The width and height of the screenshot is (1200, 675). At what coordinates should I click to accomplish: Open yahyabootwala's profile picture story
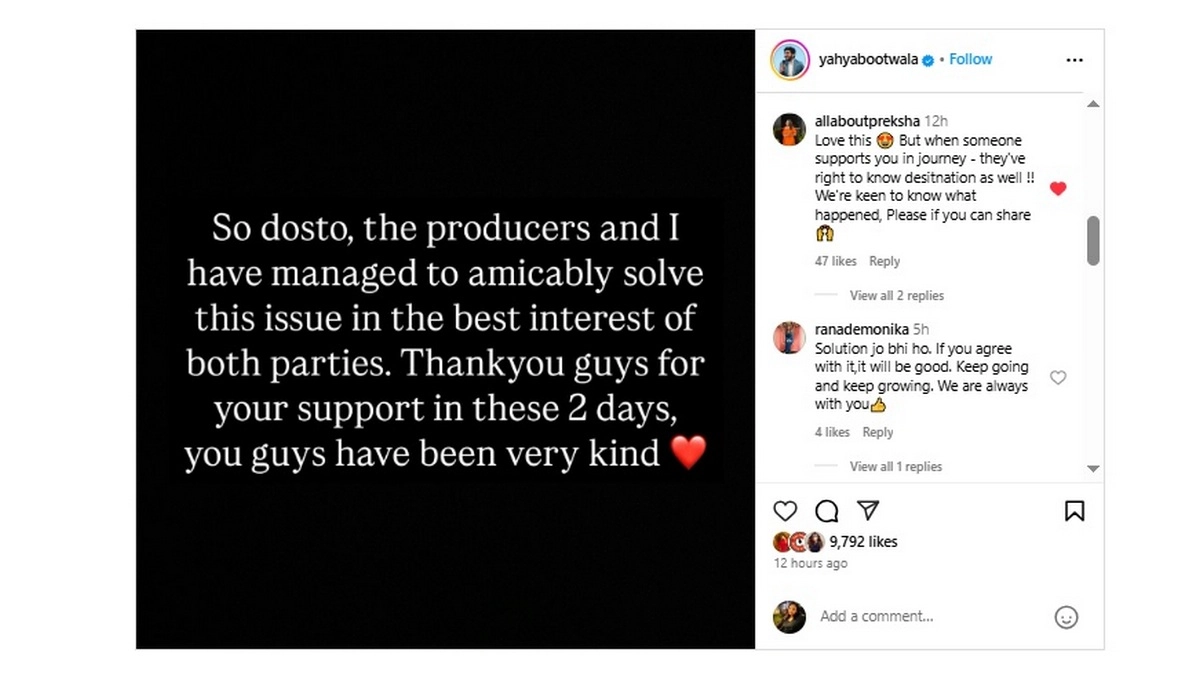(789, 60)
